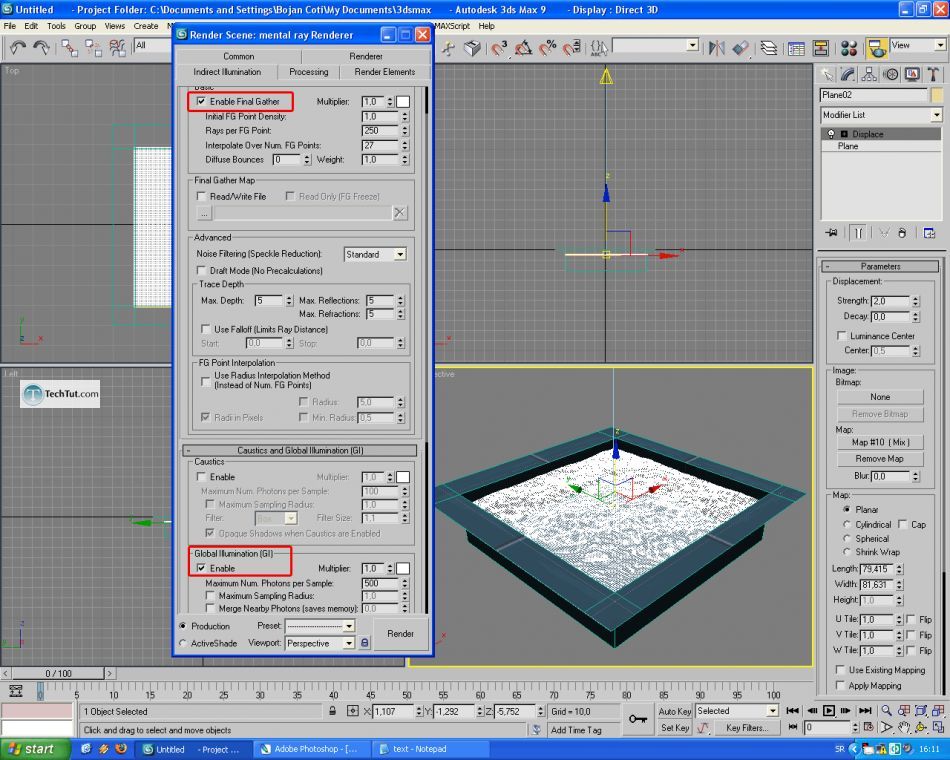Click the bitmap None button
Viewport: 950px width, 760px height.
[880, 397]
